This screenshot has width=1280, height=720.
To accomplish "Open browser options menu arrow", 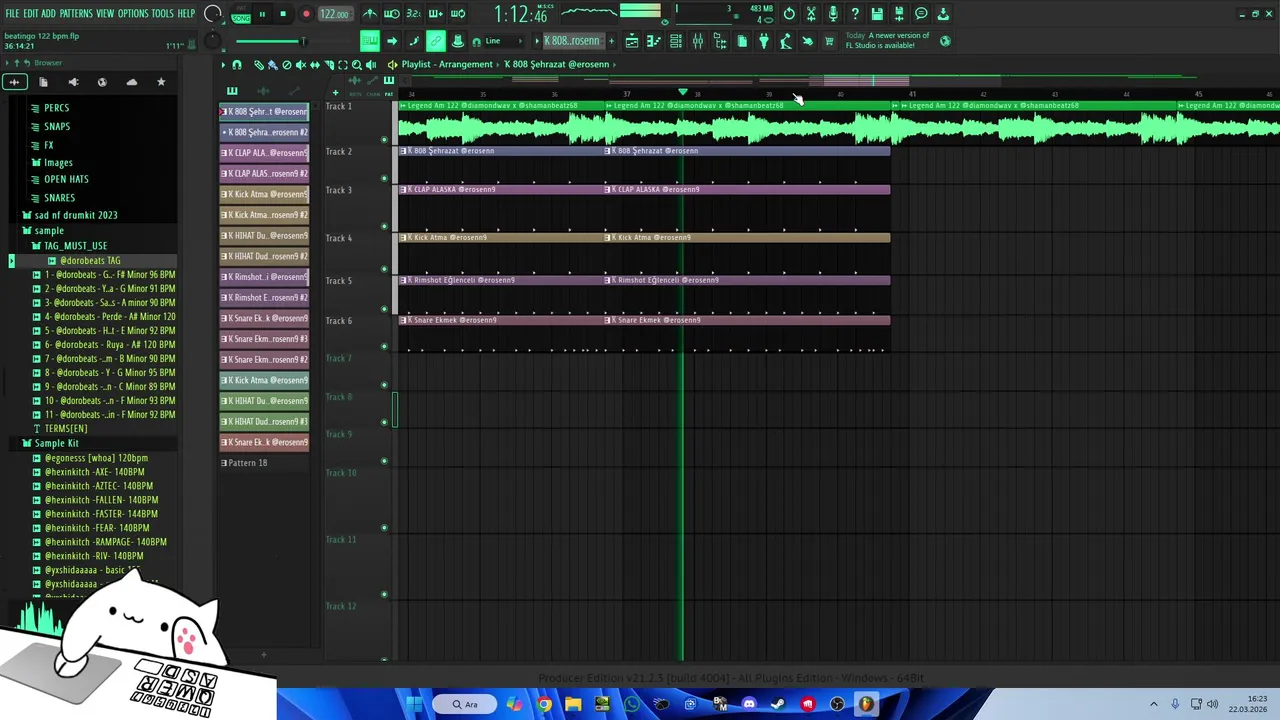I will (5, 62).
